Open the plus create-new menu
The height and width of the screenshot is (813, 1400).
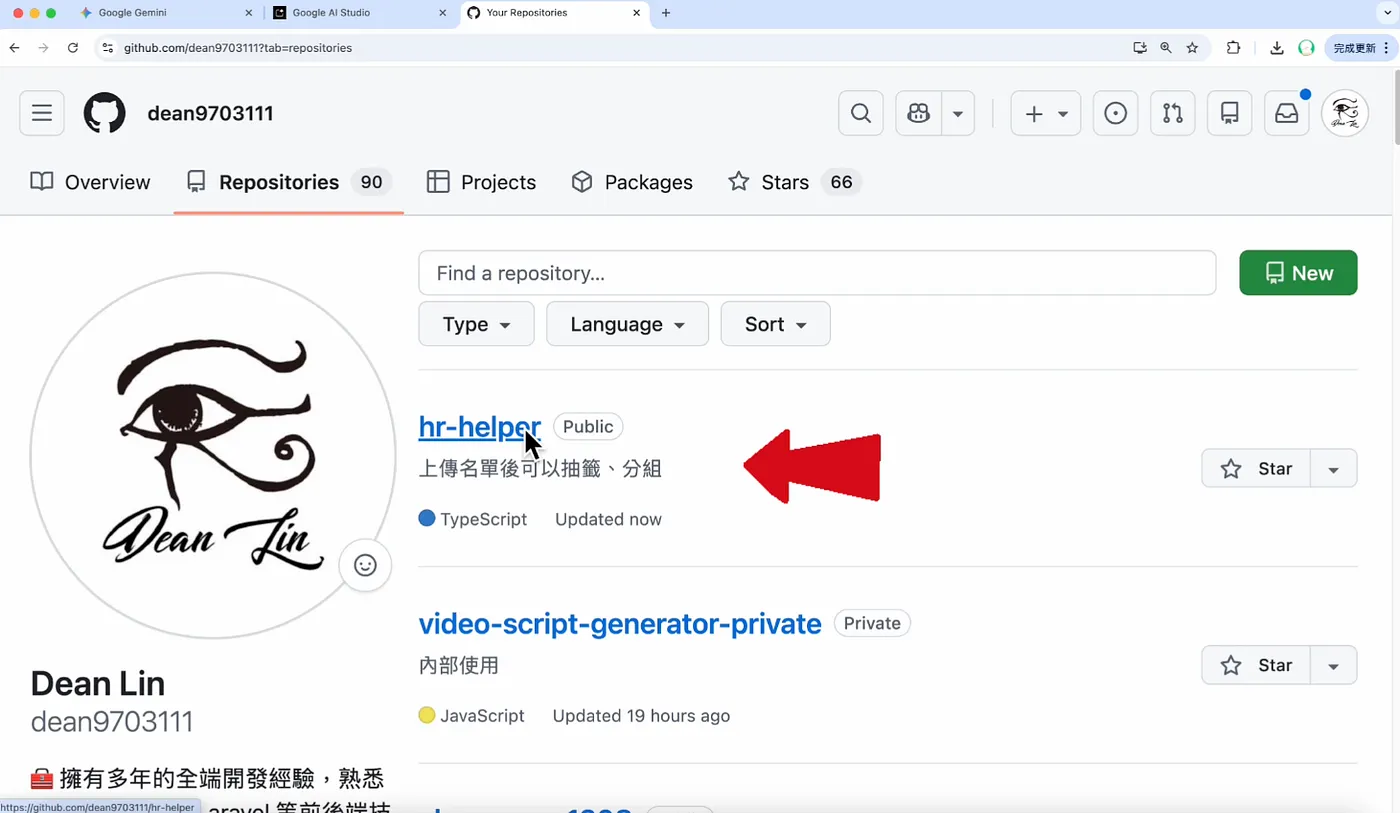(1045, 113)
